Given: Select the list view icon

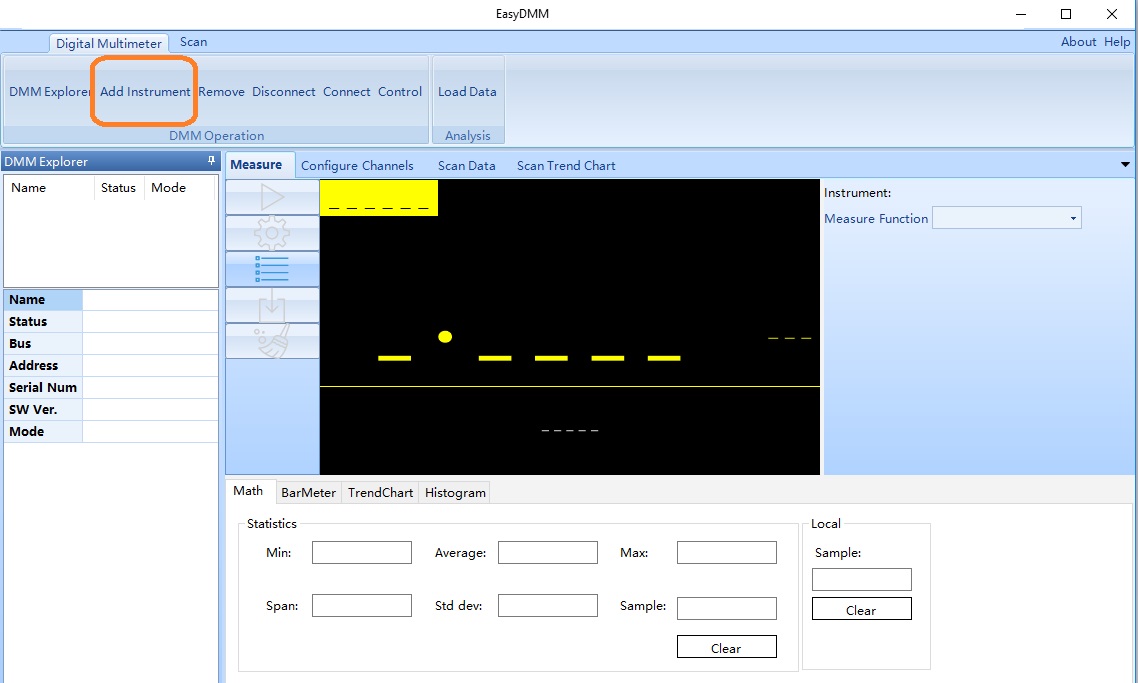Looking at the screenshot, I should click(x=272, y=270).
